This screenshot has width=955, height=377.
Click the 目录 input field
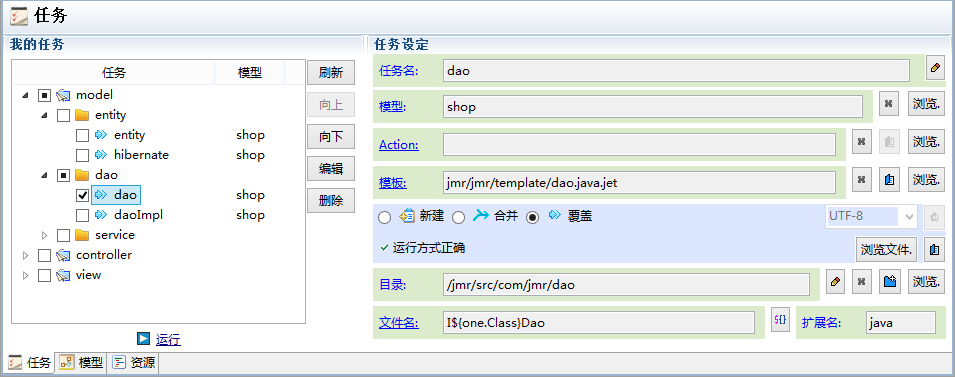click(626, 284)
